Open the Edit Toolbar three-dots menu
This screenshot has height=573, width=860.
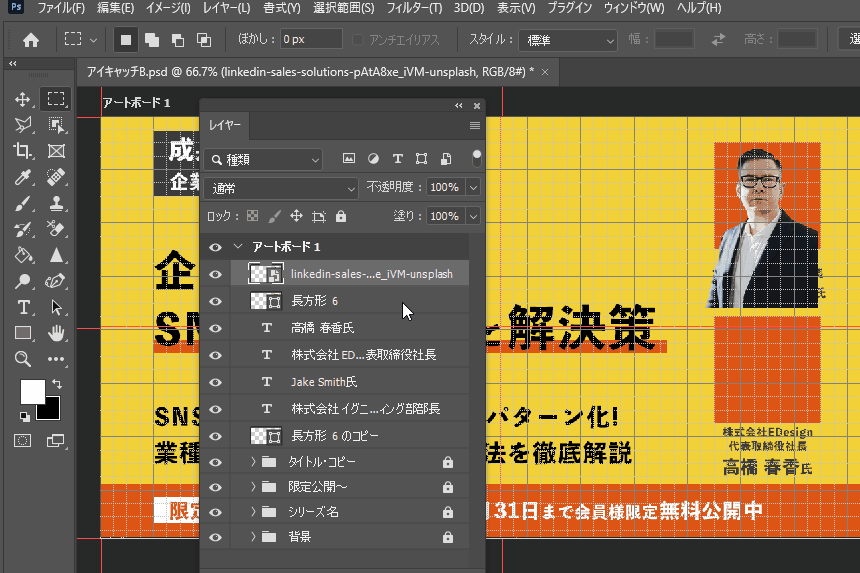[55, 359]
